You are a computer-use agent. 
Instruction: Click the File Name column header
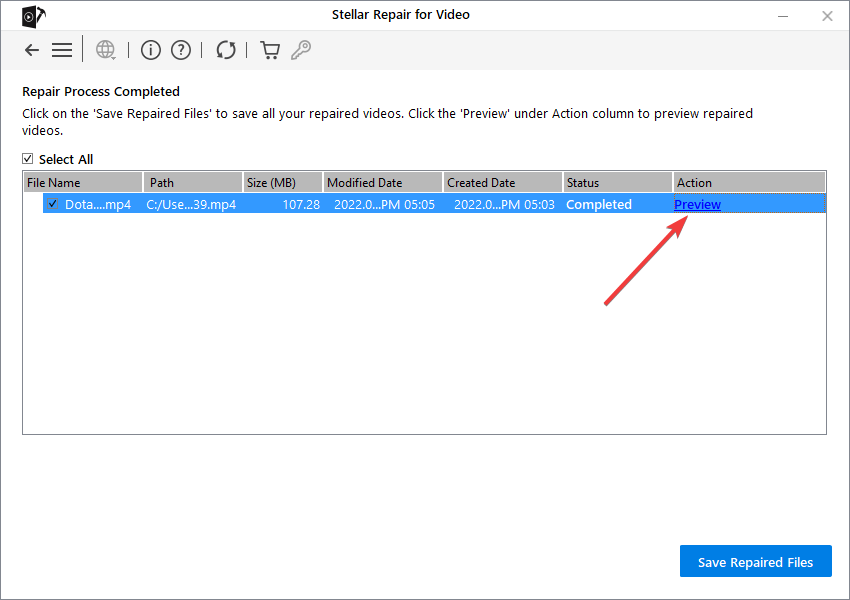point(83,183)
